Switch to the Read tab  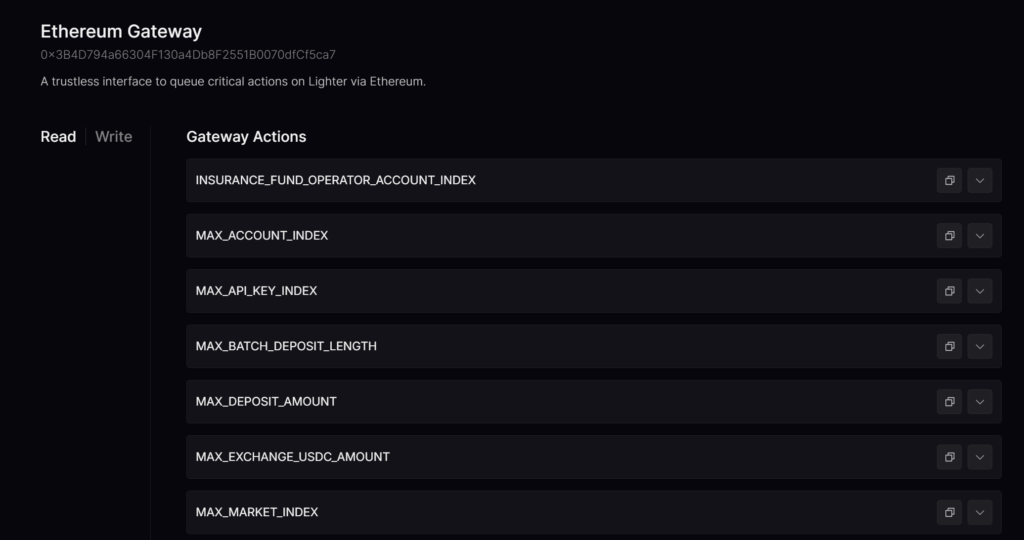pyautogui.click(x=58, y=137)
